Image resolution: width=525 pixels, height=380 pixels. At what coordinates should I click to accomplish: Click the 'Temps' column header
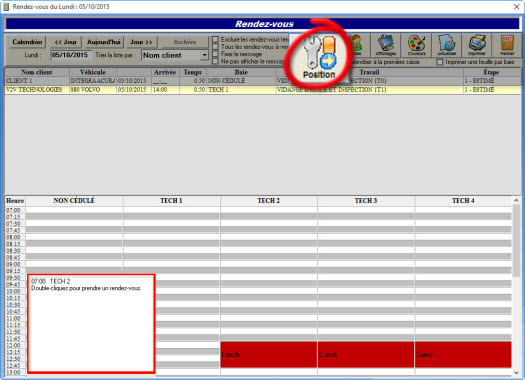tap(193, 72)
